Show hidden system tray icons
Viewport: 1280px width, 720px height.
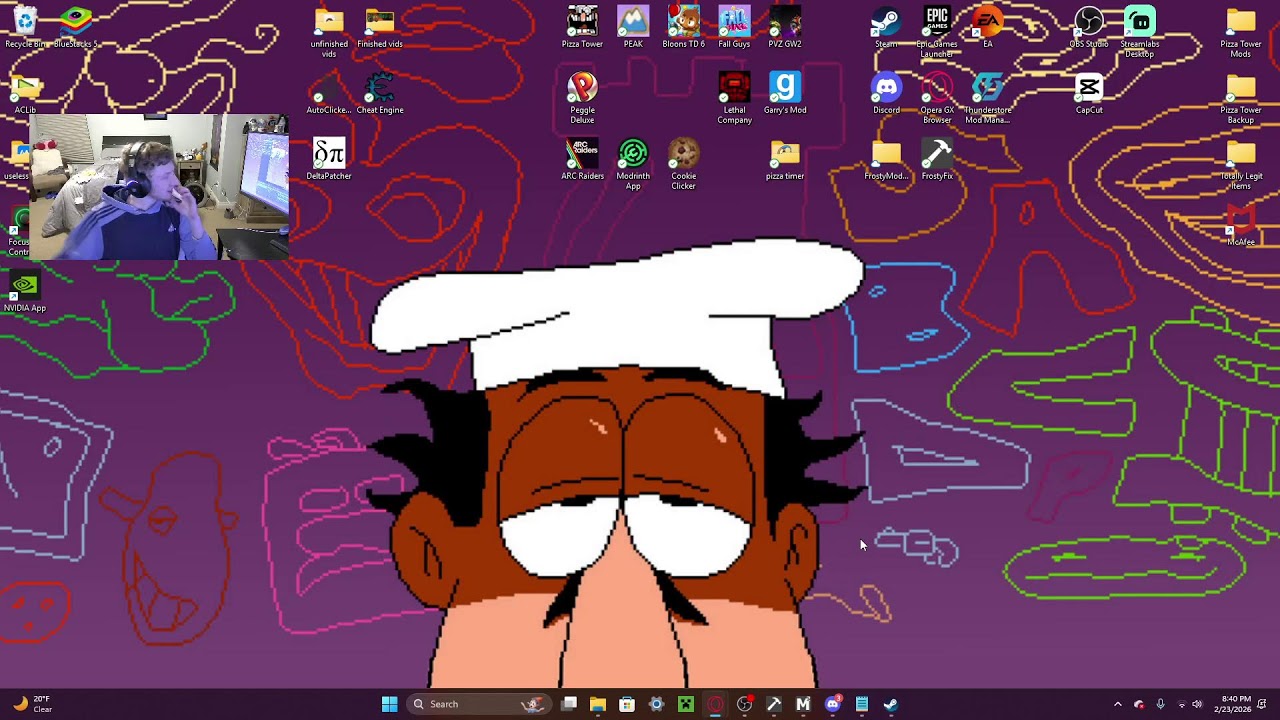point(1118,704)
